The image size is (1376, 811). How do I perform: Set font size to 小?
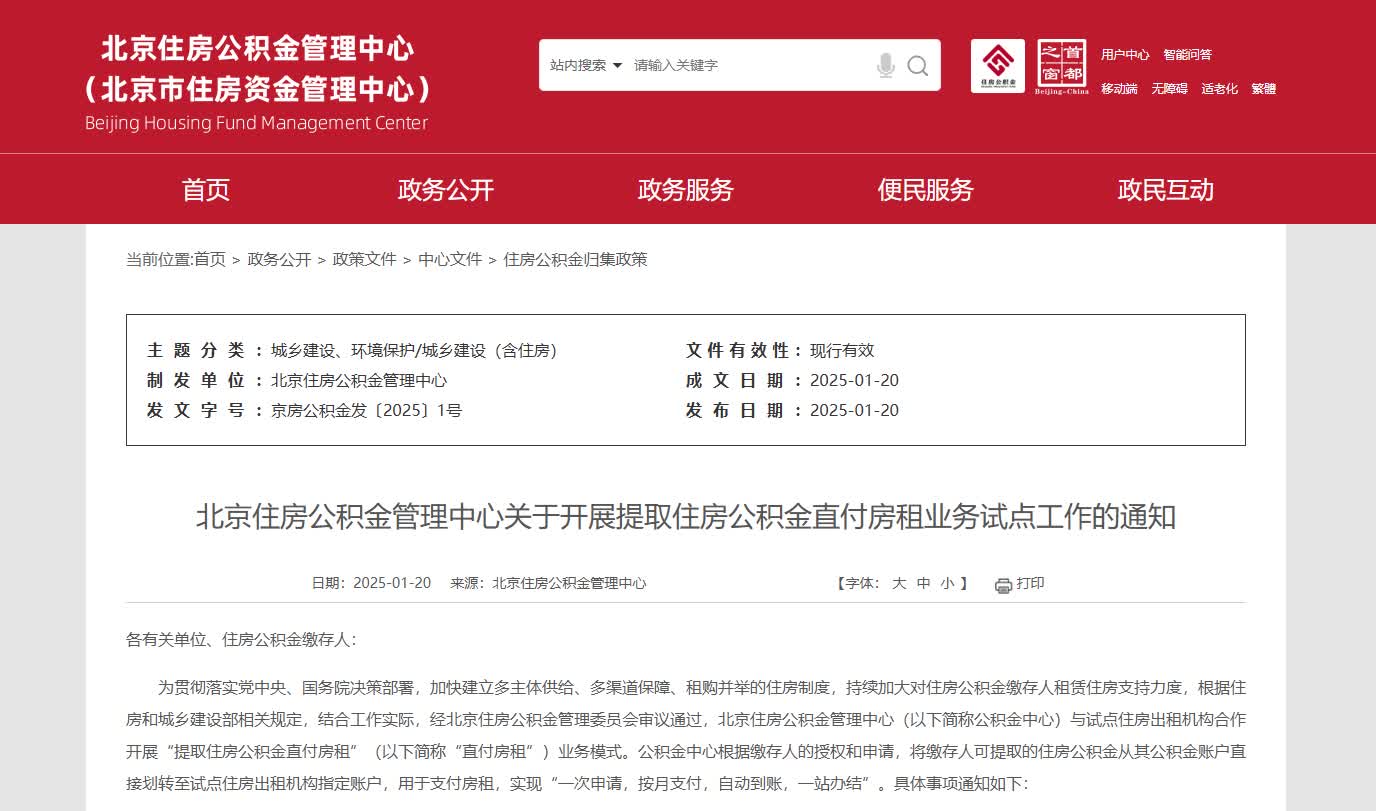point(947,583)
